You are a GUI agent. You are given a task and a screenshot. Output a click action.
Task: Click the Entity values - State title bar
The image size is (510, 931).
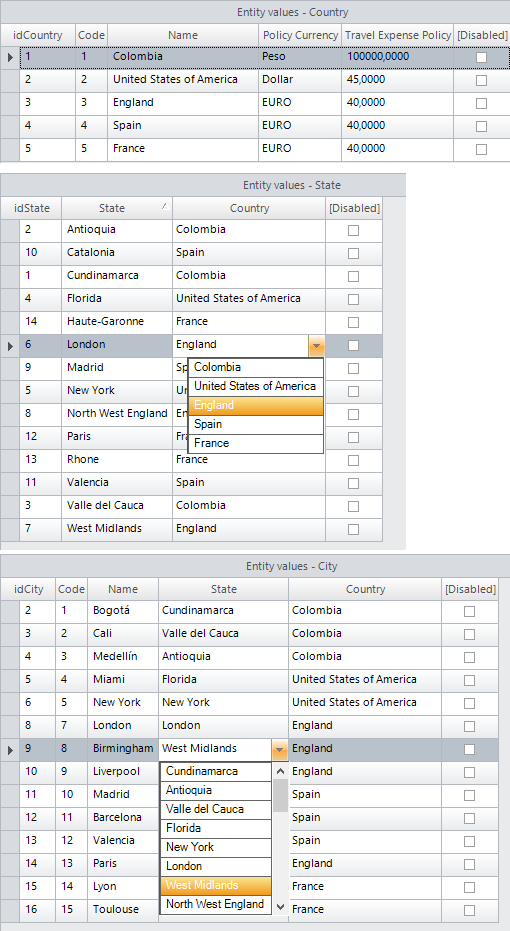click(202, 185)
